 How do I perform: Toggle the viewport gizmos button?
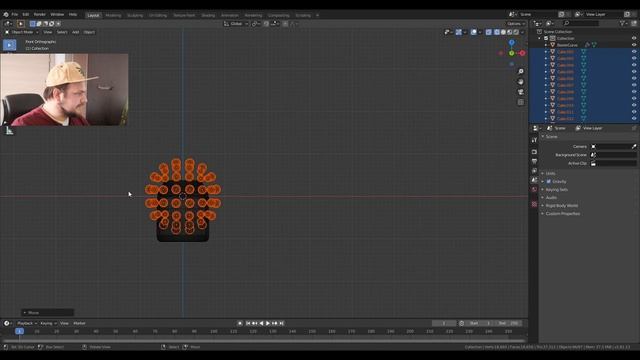click(459, 32)
